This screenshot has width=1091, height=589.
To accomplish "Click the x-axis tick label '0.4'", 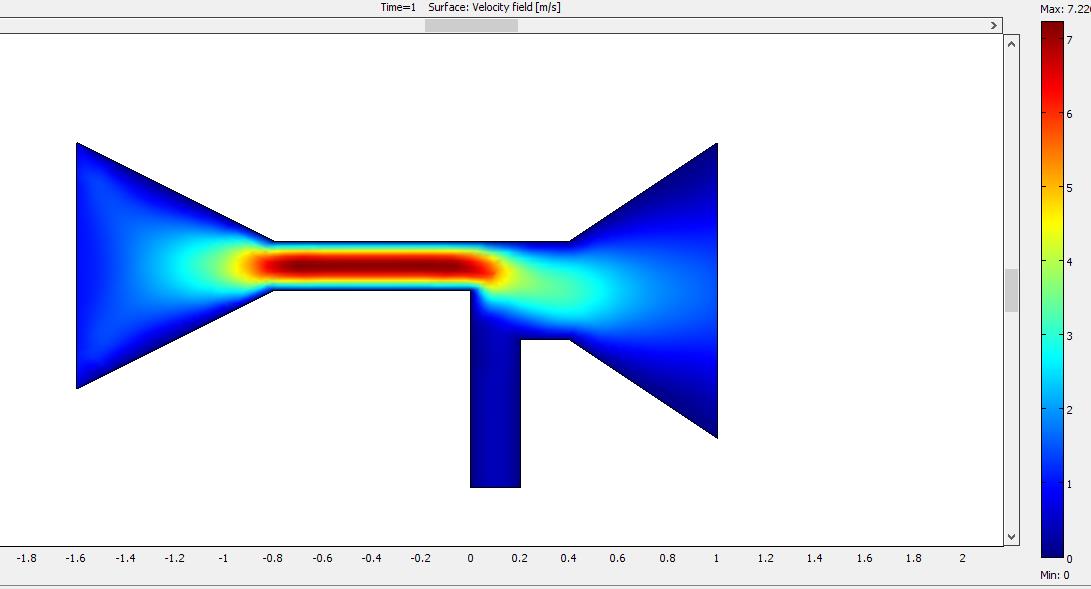I will (x=568, y=558).
